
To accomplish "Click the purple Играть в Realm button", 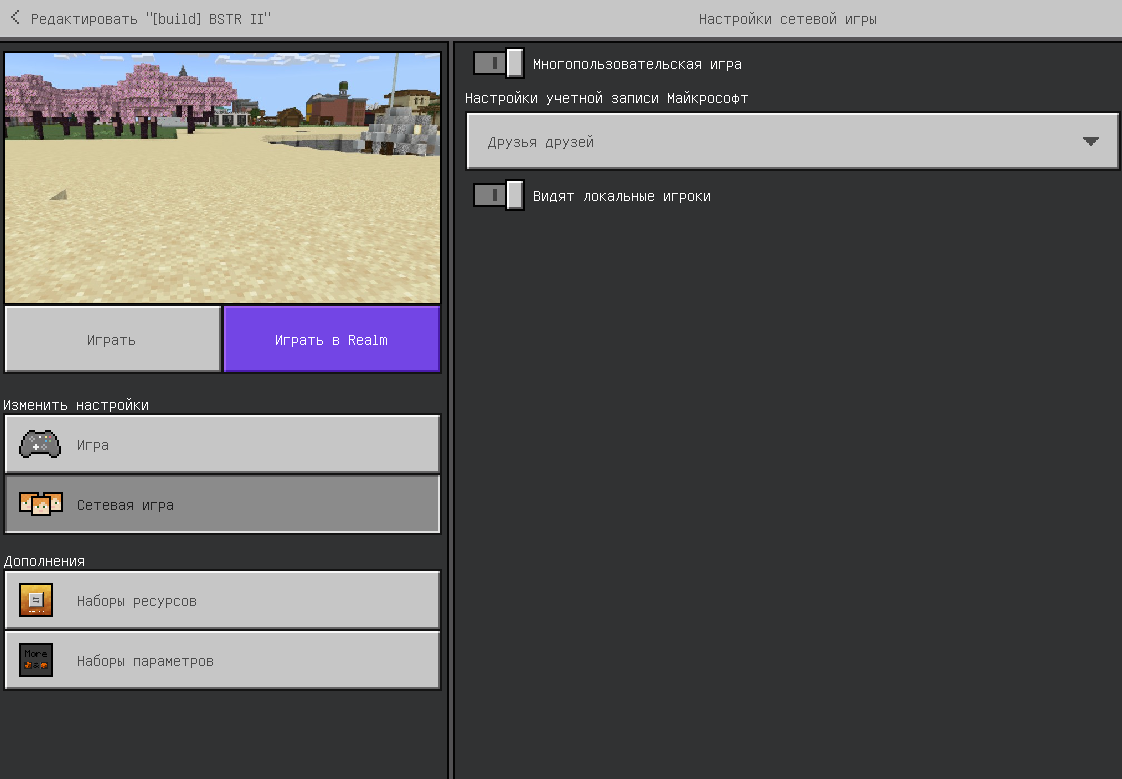I will pyautogui.click(x=332, y=340).
